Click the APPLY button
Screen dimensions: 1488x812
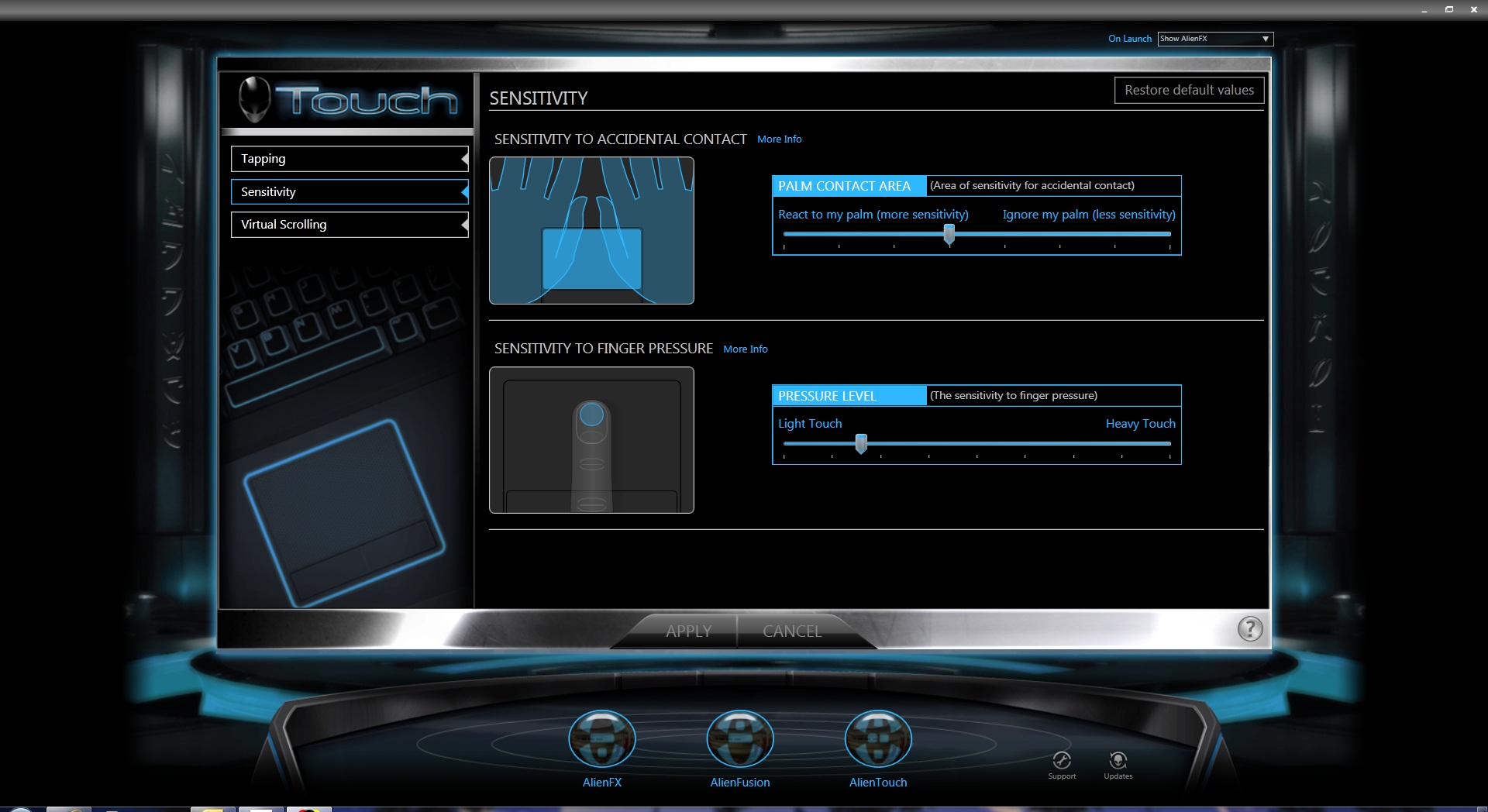[688, 631]
